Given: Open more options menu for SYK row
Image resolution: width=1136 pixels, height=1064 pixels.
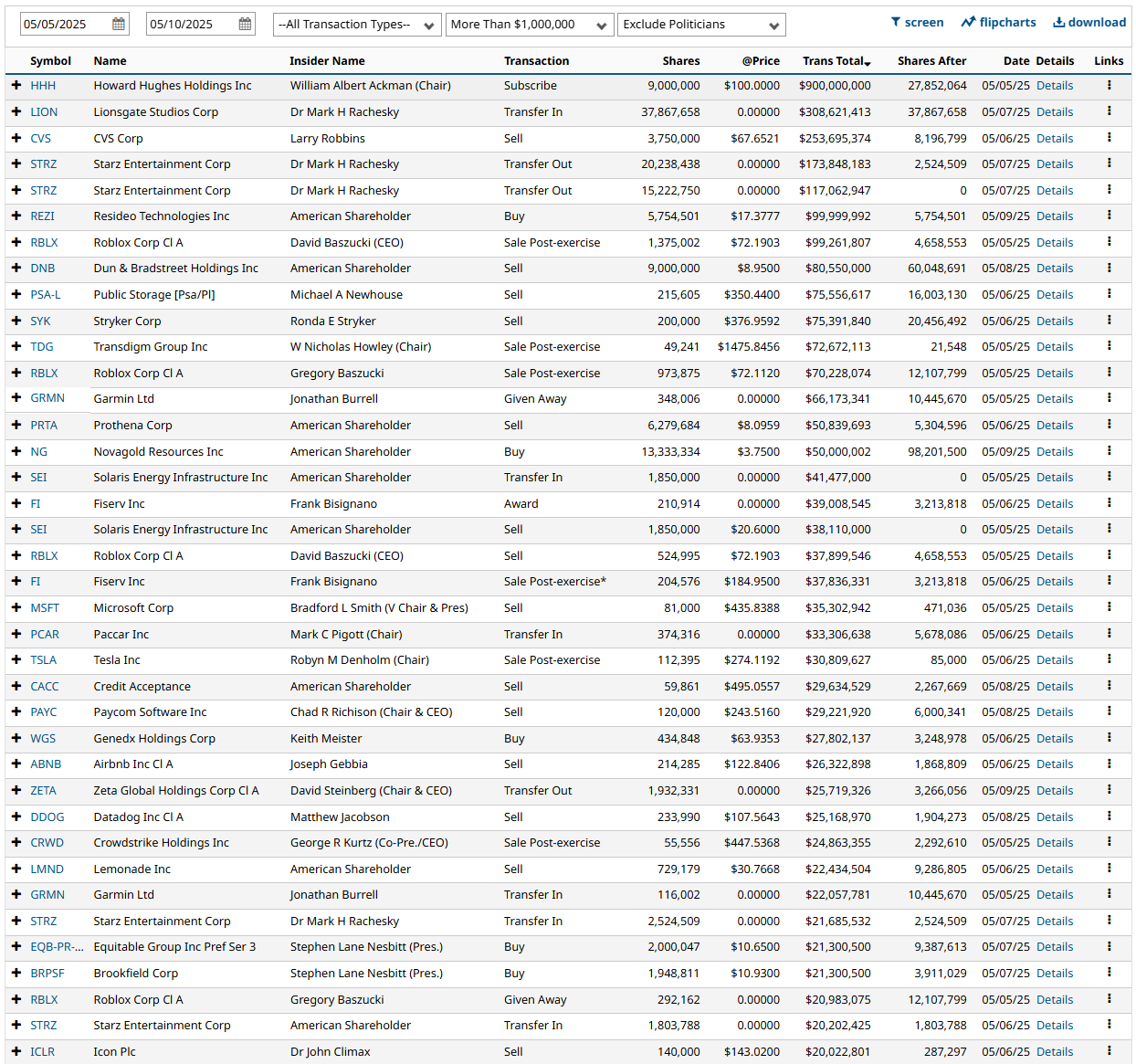Looking at the screenshot, I should (1110, 321).
